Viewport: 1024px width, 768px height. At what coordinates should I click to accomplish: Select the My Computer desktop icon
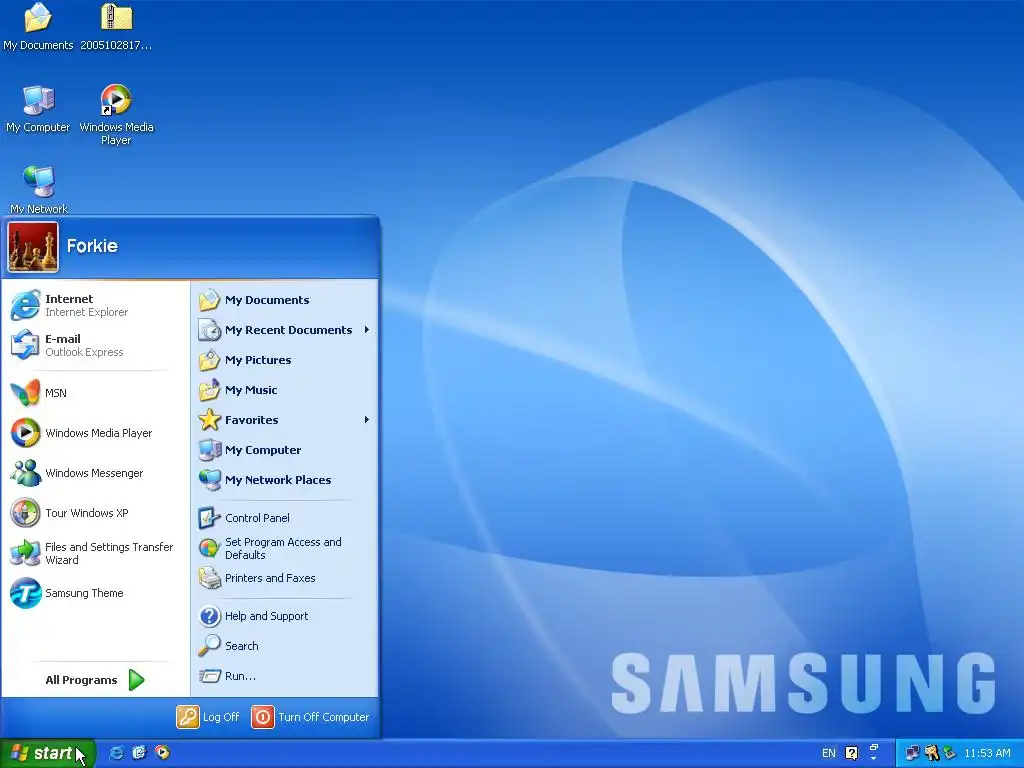(x=38, y=108)
